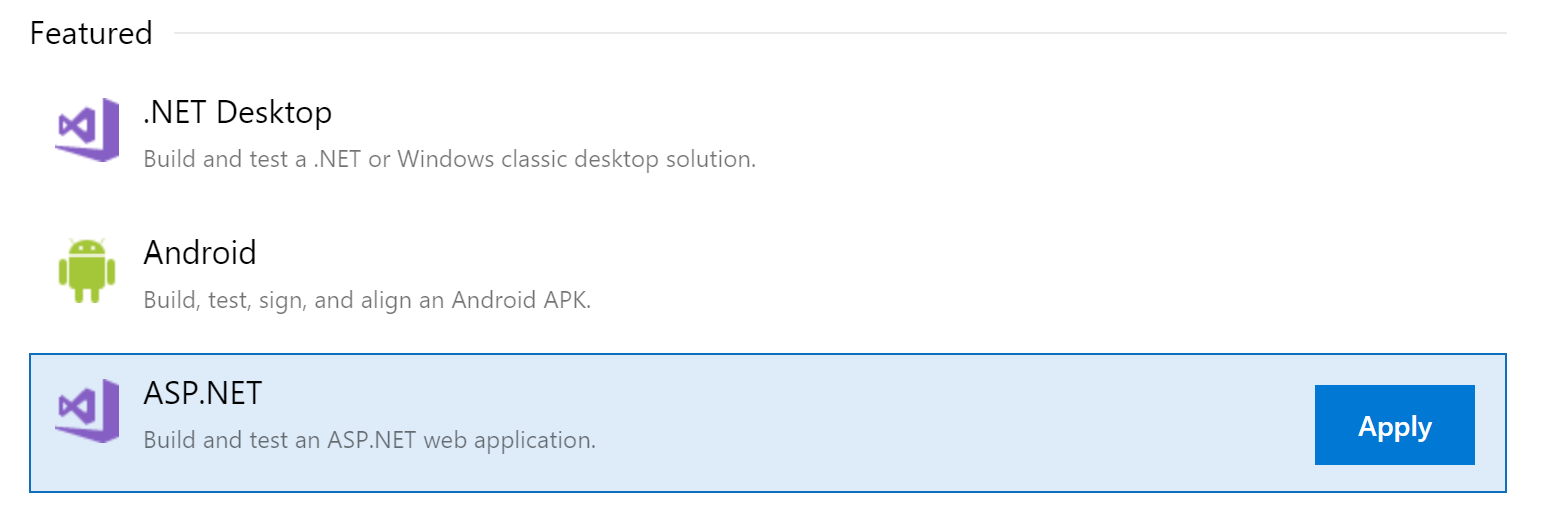Click the ASP.NET web application description
This screenshot has height=508, width=1544.
click(370, 440)
